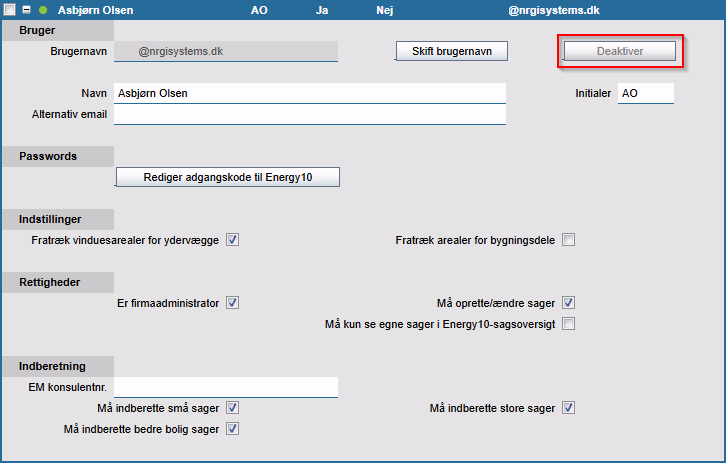Screen dimensions: 726x463
Task: Uncheck Er firmaadministrator checkbox
Action: coord(232,303)
